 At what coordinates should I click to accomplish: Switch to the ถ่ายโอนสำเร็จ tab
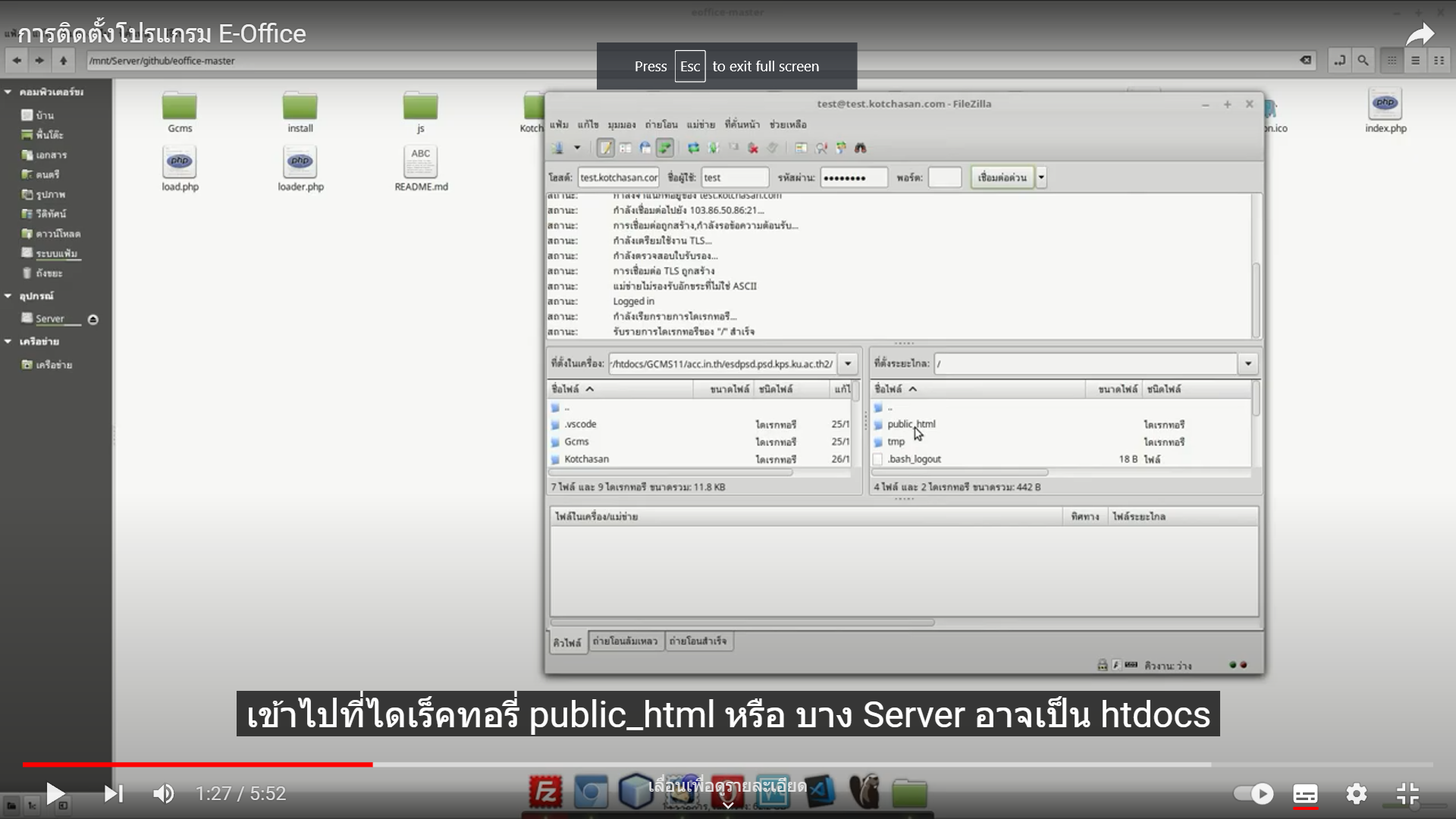coord(698,642)
